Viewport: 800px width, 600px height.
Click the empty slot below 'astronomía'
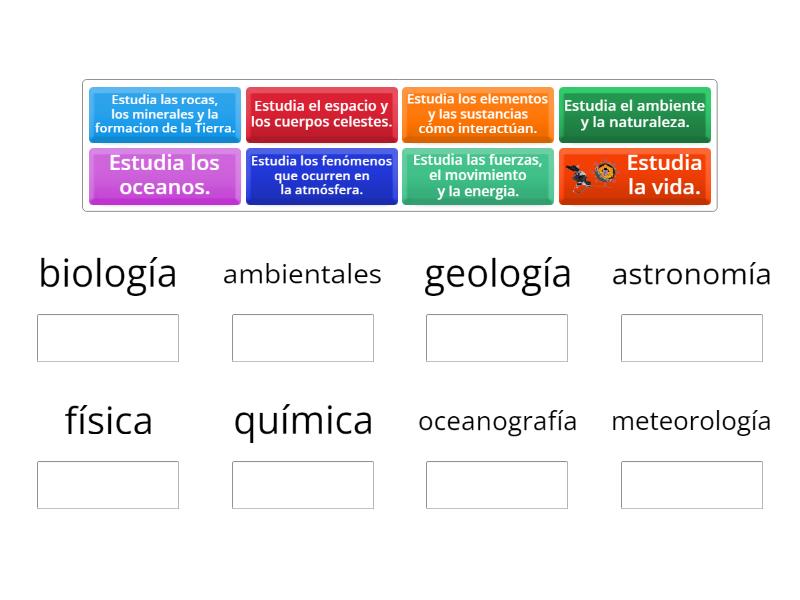pos(691,337)
